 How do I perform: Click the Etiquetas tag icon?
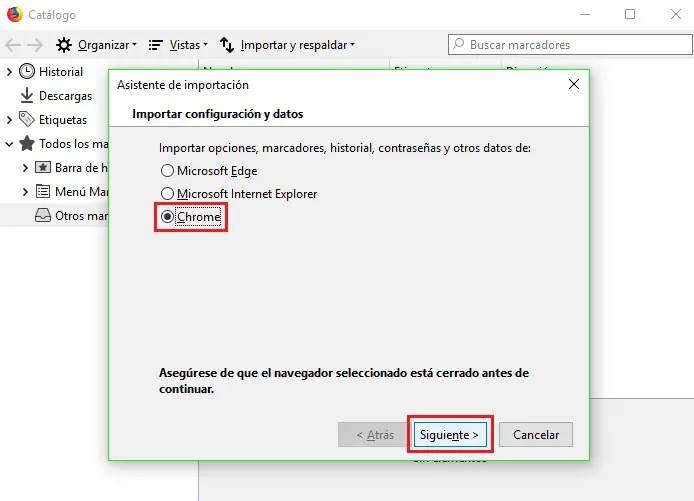27,119
